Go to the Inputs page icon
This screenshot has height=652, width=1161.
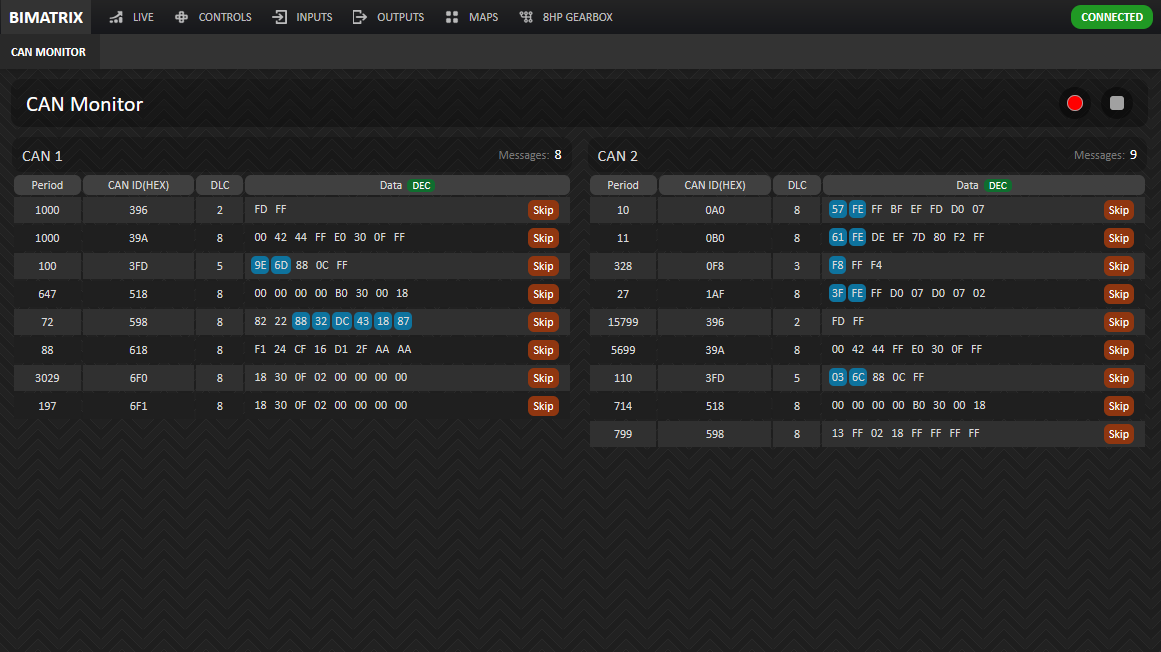pyautogui.click(x=279, y=17)
